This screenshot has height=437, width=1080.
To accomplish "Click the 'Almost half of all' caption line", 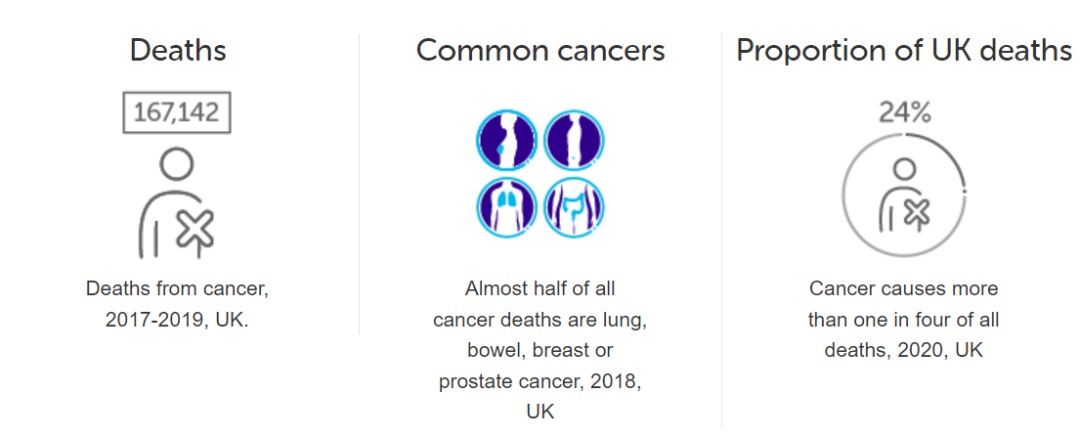I will point(540,287).
